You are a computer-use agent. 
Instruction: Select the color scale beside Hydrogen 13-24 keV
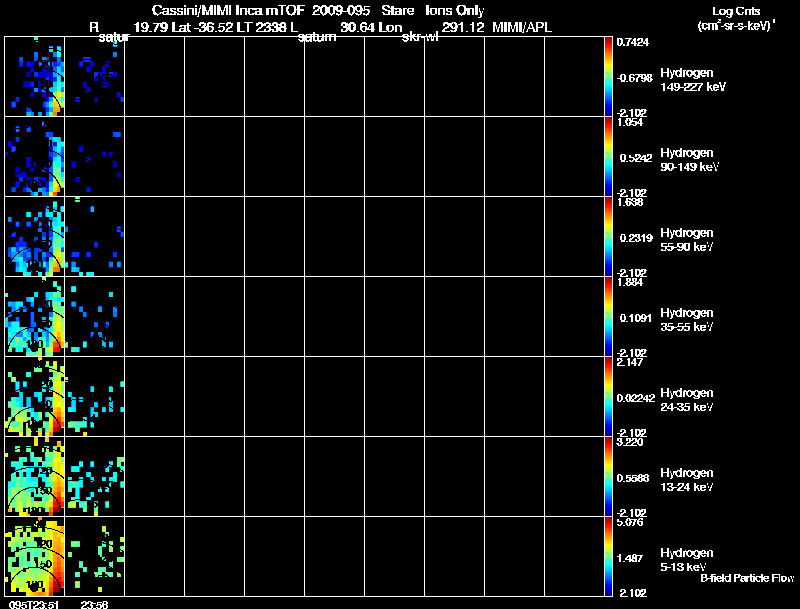pyautogui.click(x=608, y=477)
